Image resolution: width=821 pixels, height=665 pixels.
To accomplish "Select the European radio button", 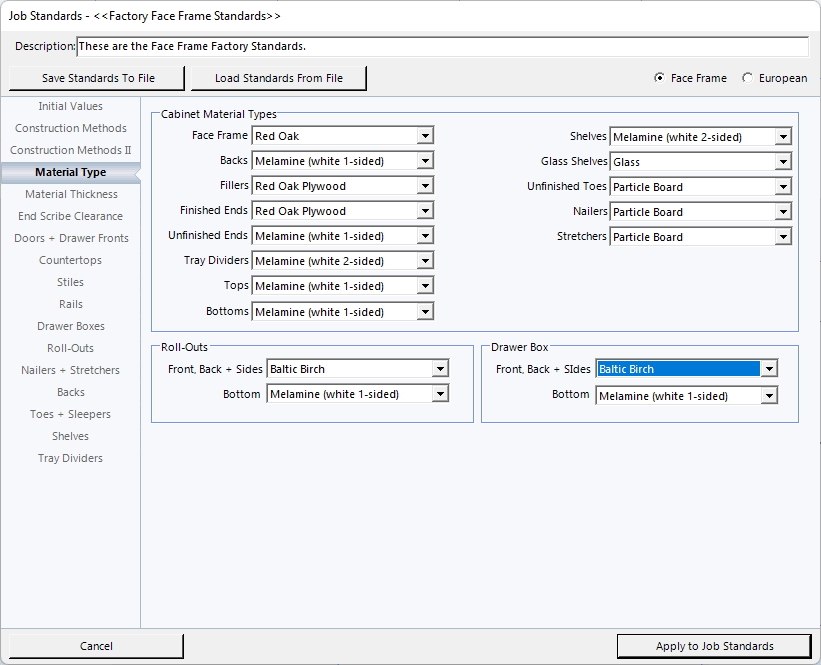I will (x=747, y=78).
